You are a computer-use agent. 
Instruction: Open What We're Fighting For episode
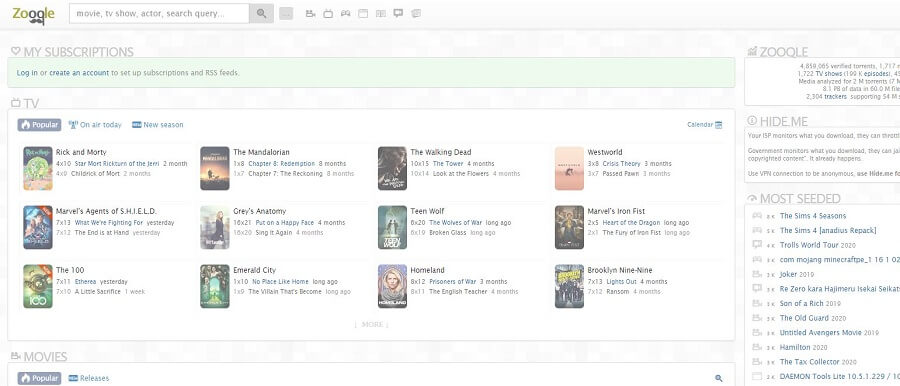click(x=109, y=223)
